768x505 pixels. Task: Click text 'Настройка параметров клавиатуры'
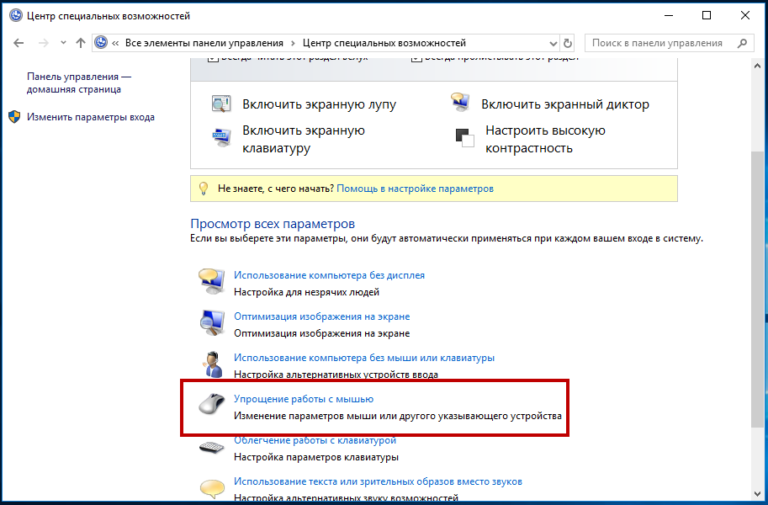click(316, 457)
